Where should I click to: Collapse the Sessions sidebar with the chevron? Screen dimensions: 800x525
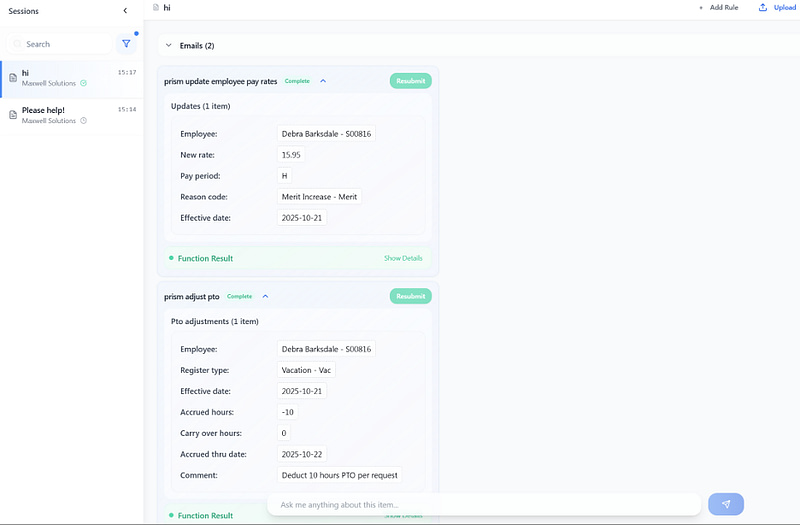(x=125, y=10)
